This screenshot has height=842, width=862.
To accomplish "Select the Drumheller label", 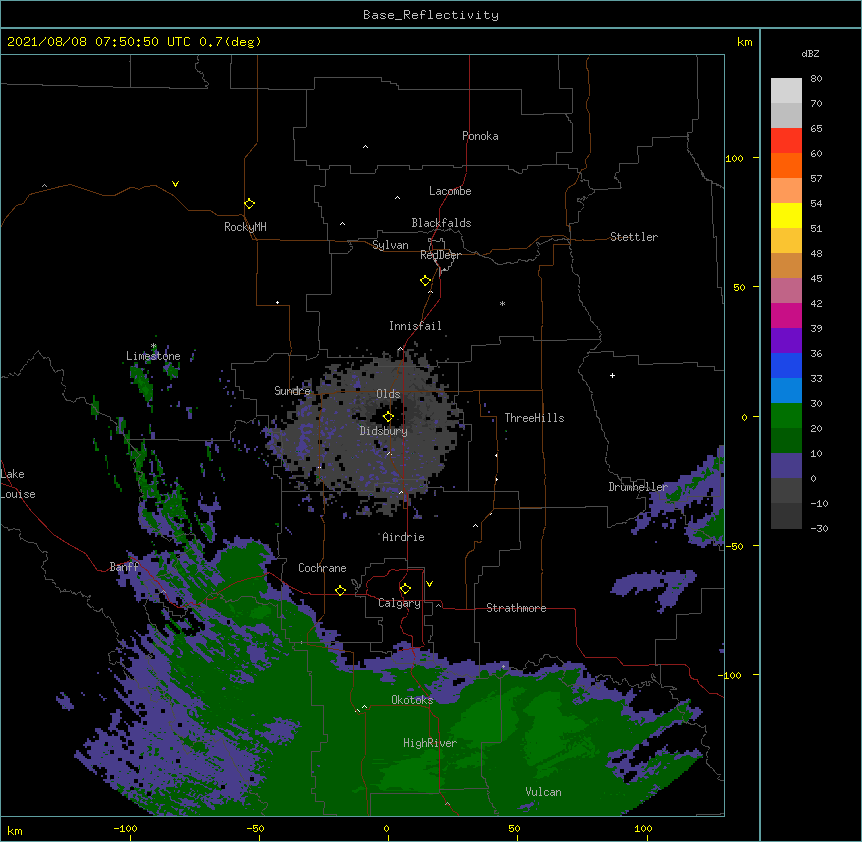I will coord(638,487).
